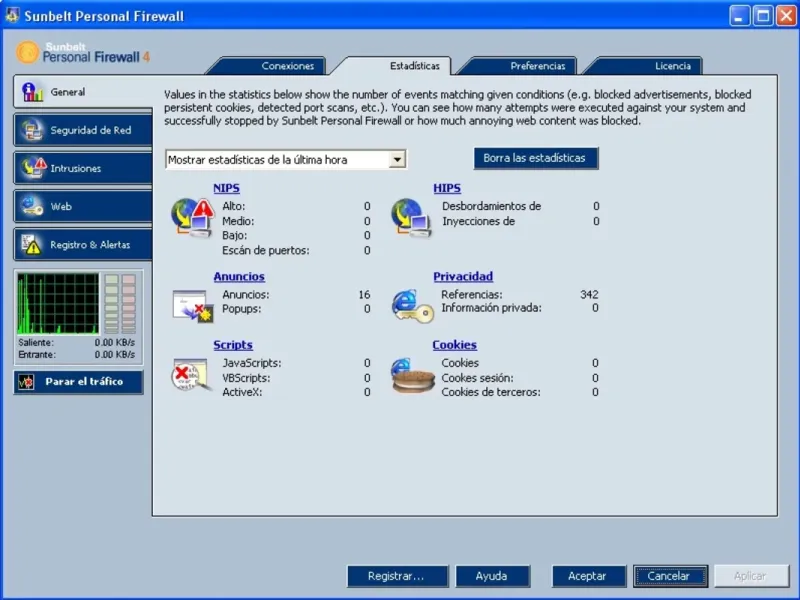Click the HIPS globe computer icon

411,218
